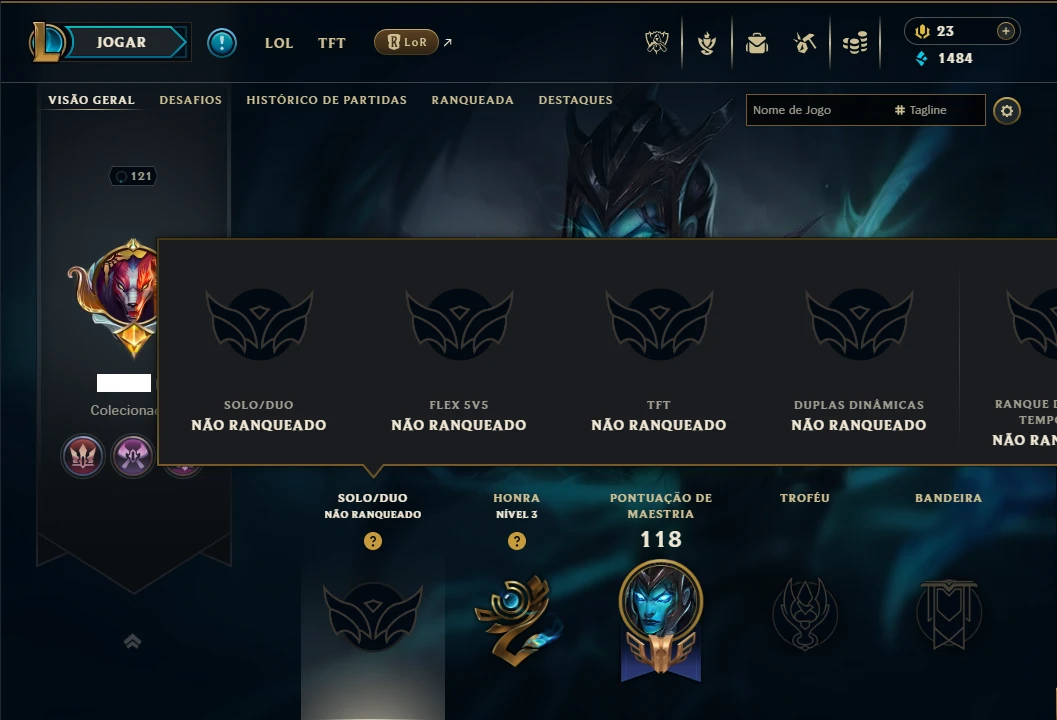Open HISTÓRICO DE PARTIDAS tab
Screen dimensions: 1057x720
[x=326, y=100]
